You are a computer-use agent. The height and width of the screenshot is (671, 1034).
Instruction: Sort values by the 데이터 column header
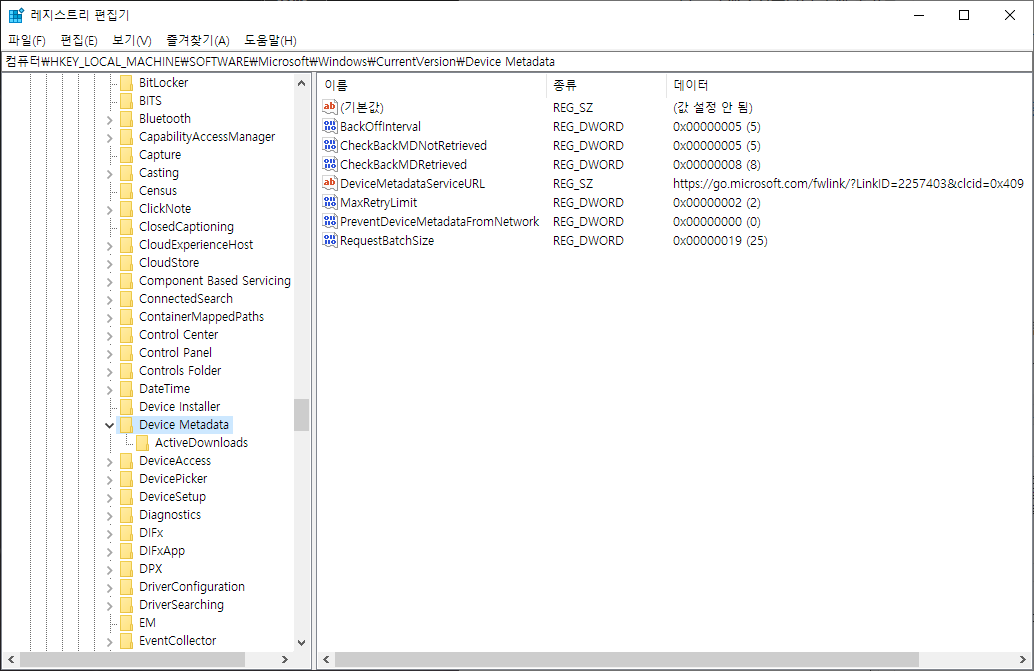tap(849, 85)
